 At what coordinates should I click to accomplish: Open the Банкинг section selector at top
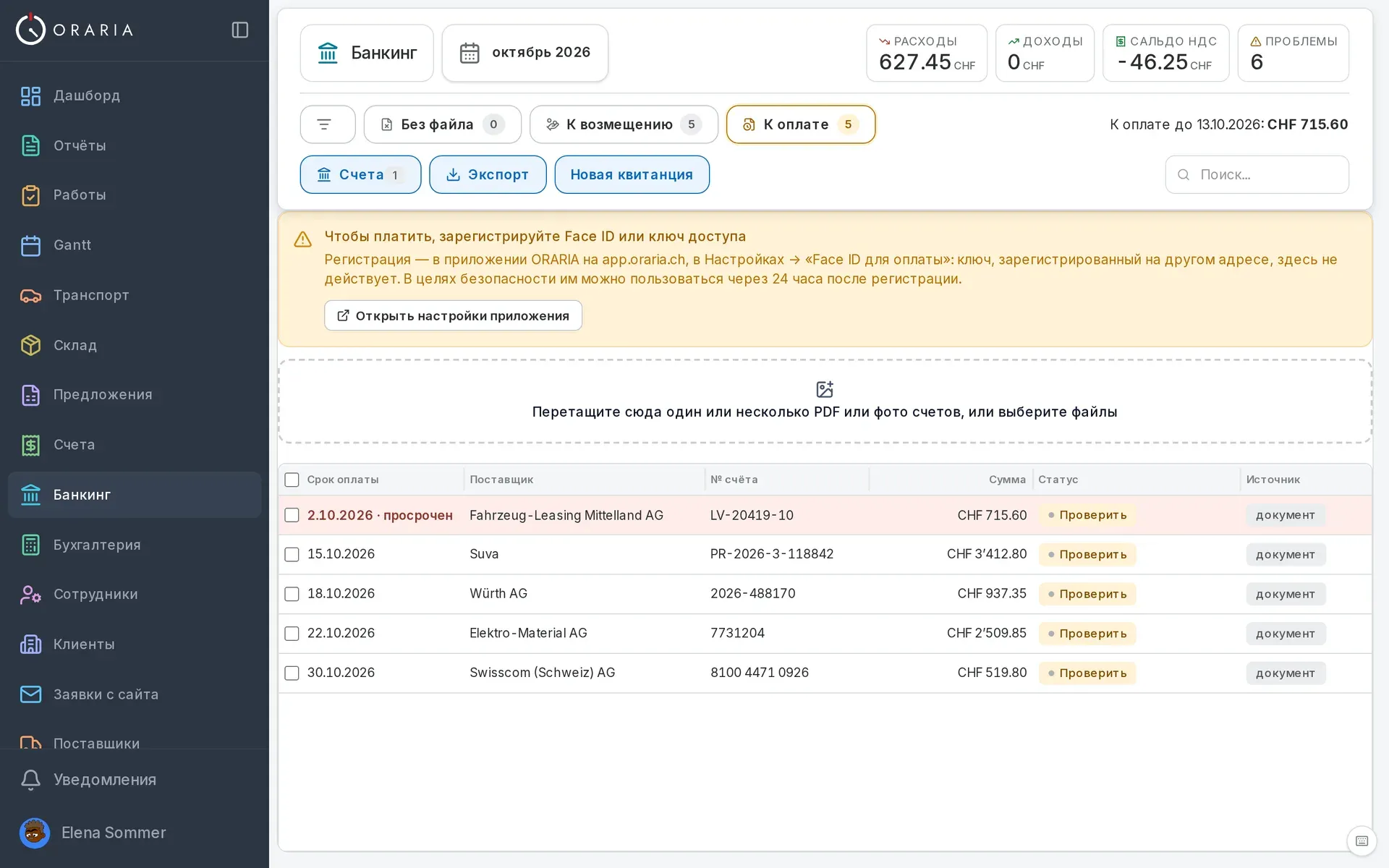367,53
